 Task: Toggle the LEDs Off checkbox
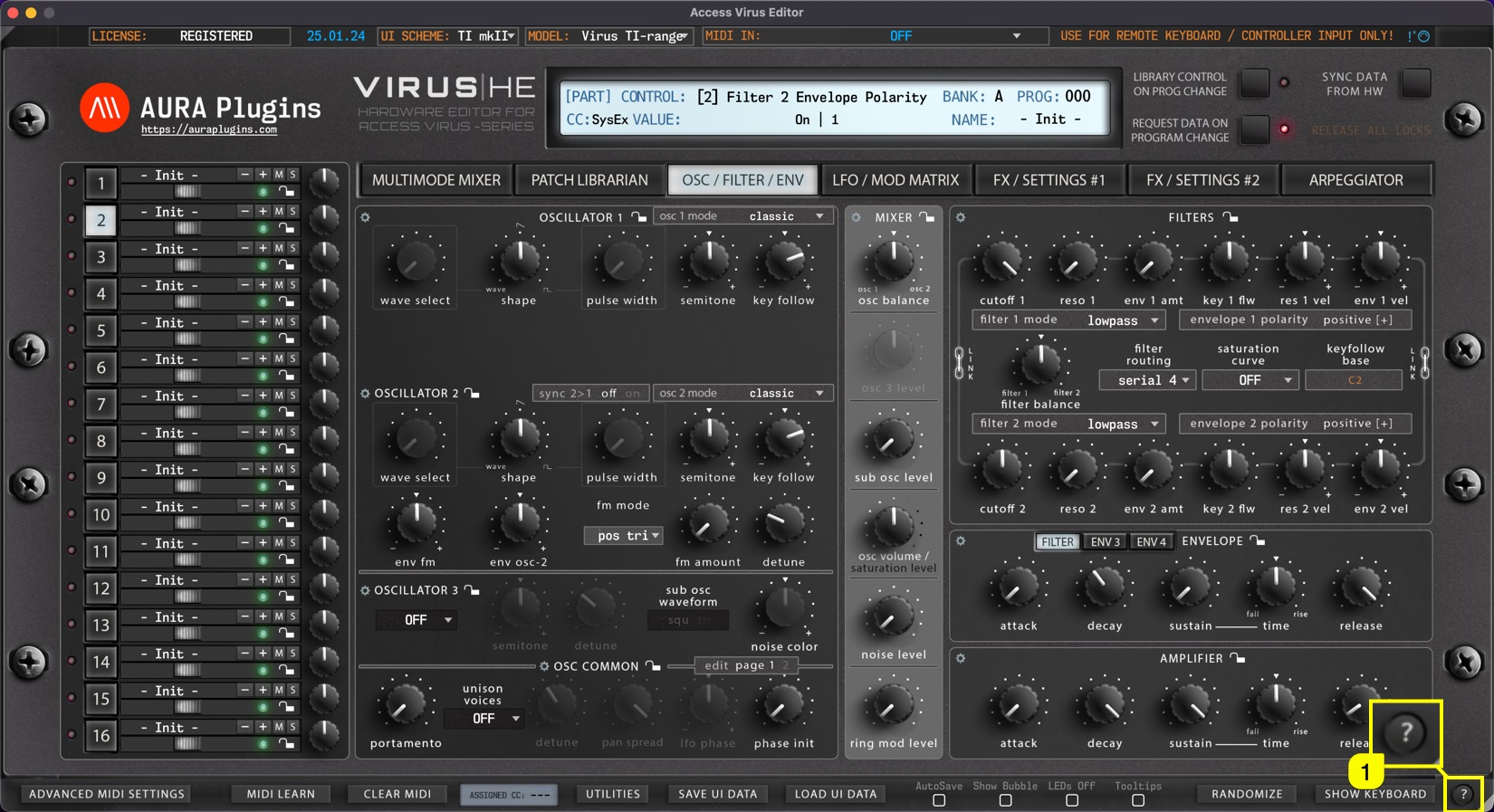1072,800
